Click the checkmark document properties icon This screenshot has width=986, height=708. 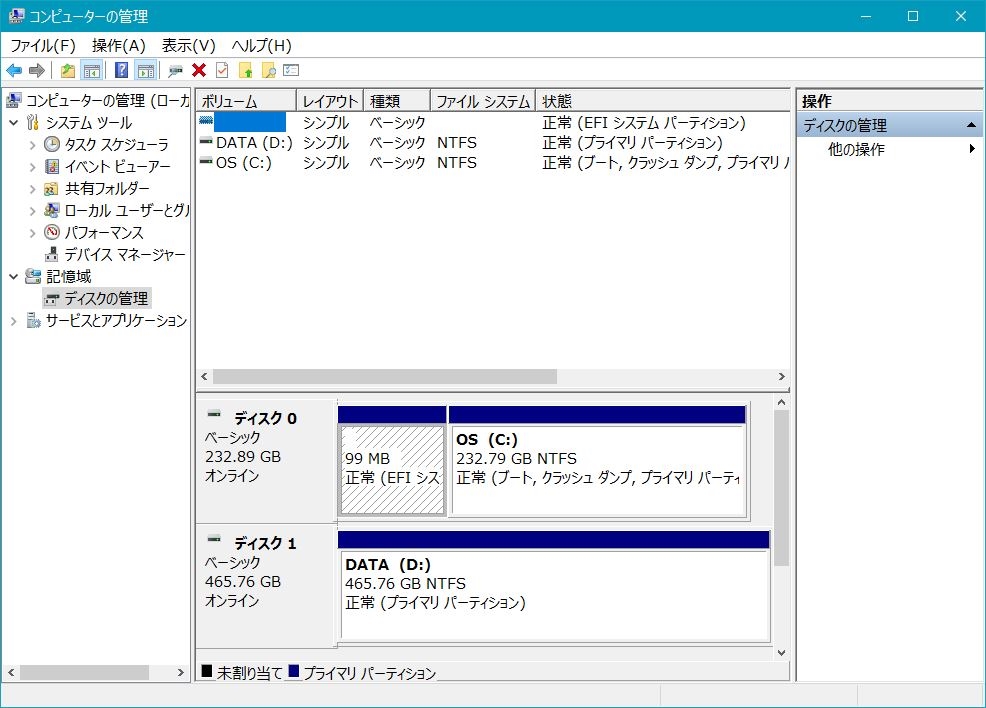point(222,70)
